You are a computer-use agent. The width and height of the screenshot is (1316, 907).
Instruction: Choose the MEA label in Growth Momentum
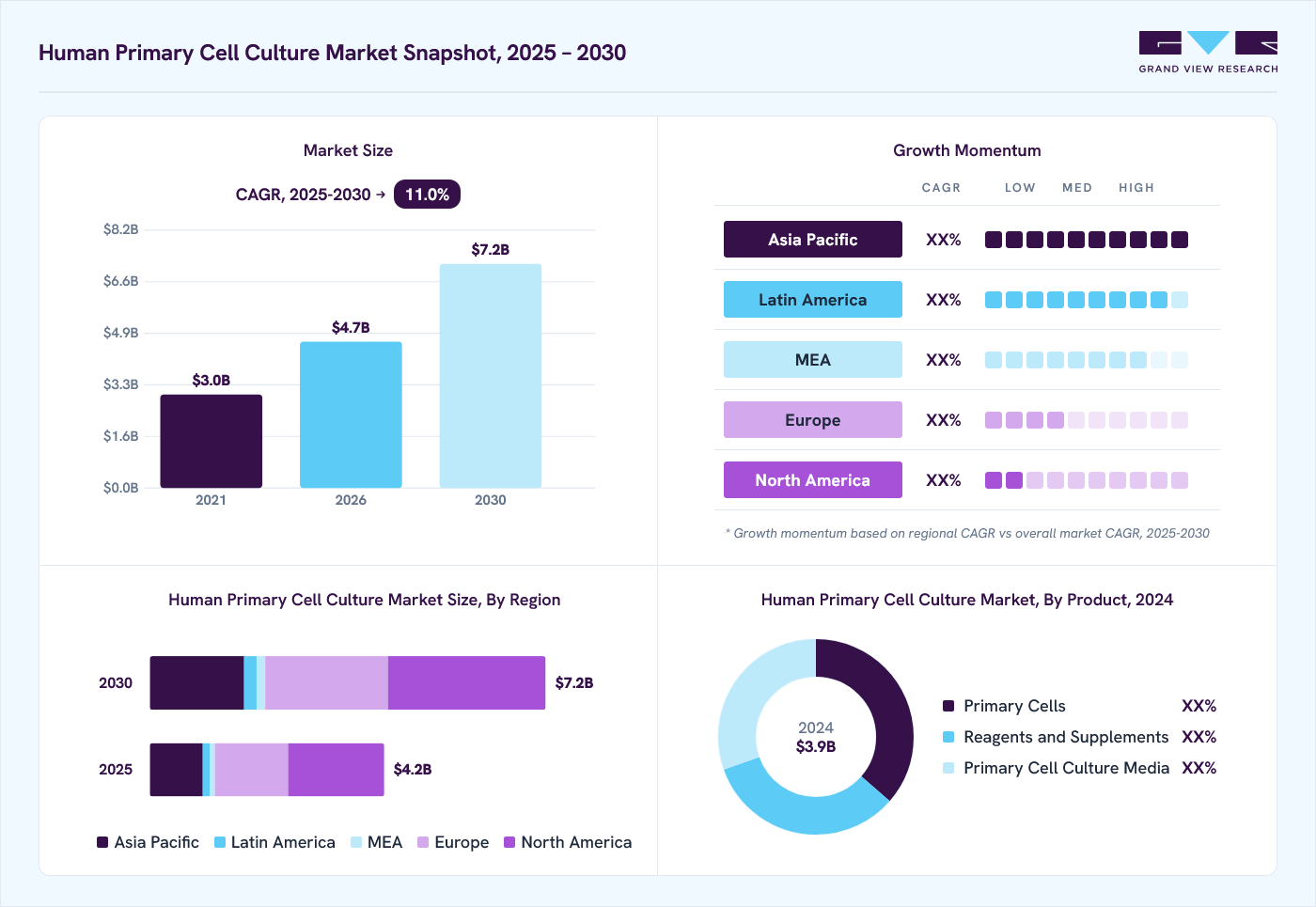click(x=813, y=360)
